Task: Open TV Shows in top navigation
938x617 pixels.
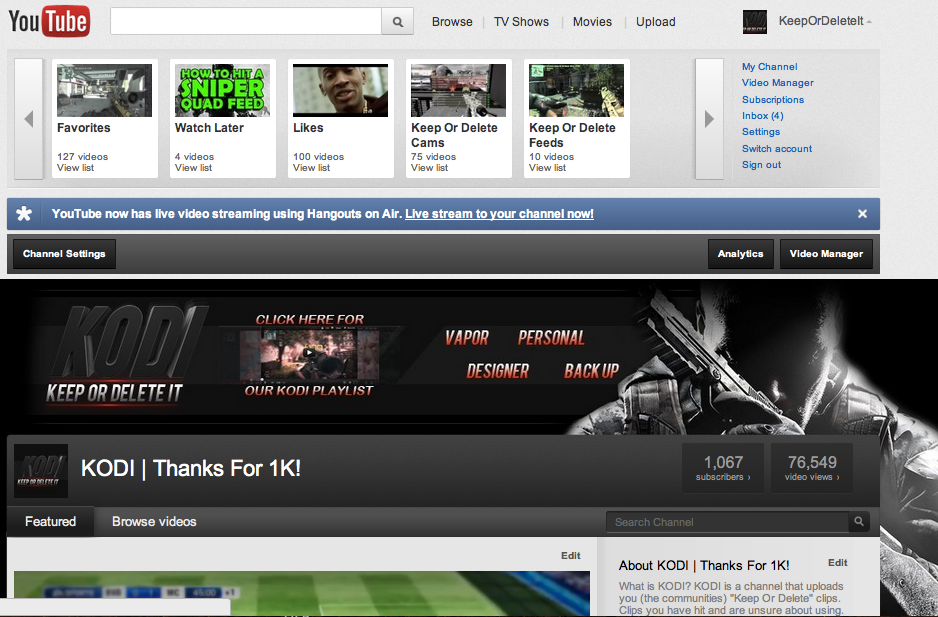Action: [521, 22]
